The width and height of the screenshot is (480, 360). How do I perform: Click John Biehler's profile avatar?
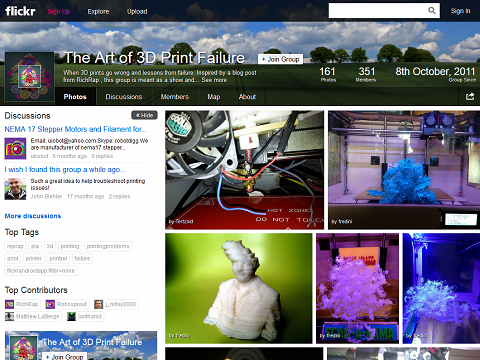(x=15, y=189)
